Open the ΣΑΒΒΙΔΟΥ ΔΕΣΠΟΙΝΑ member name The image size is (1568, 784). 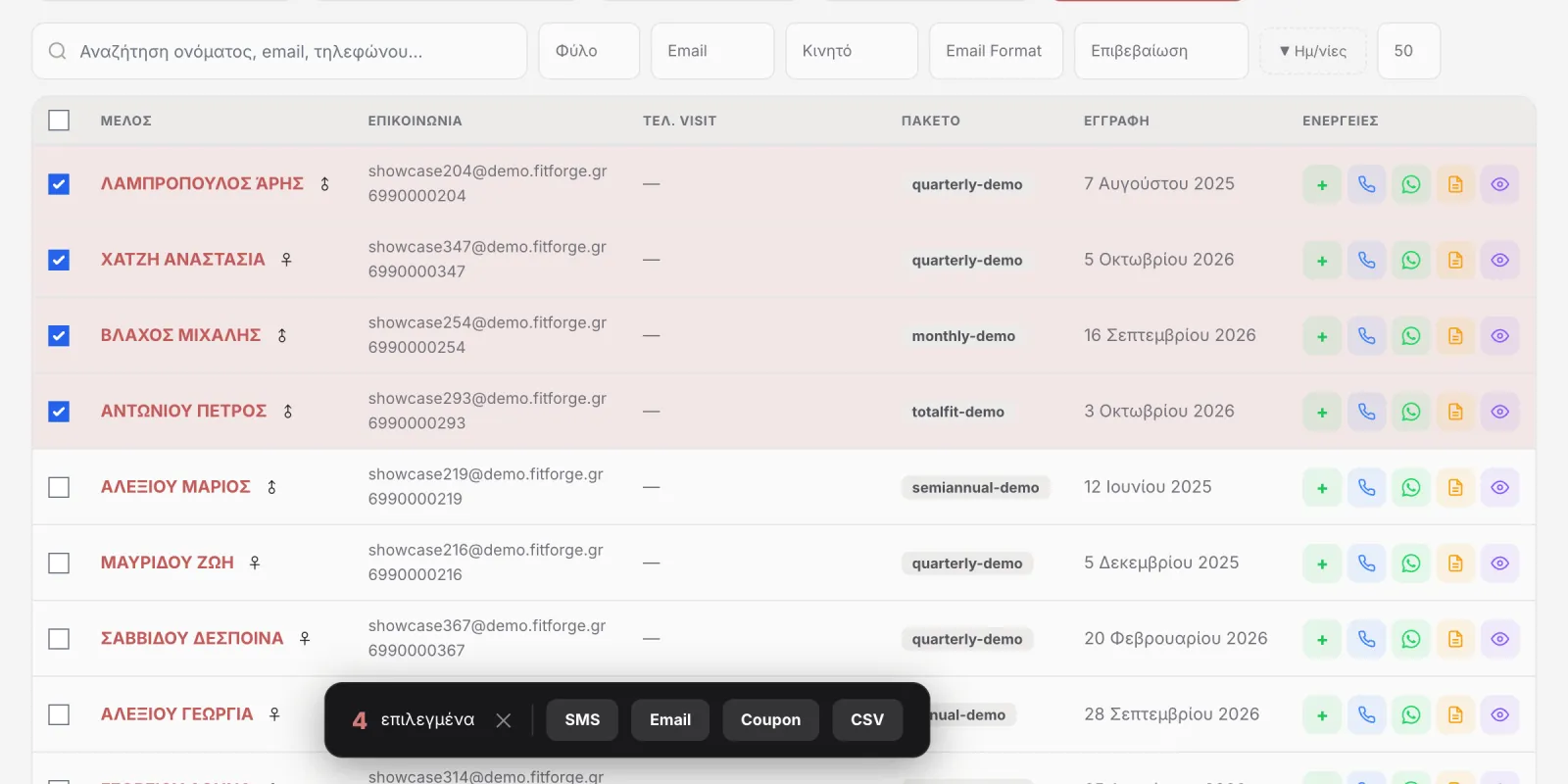[192, 639]
